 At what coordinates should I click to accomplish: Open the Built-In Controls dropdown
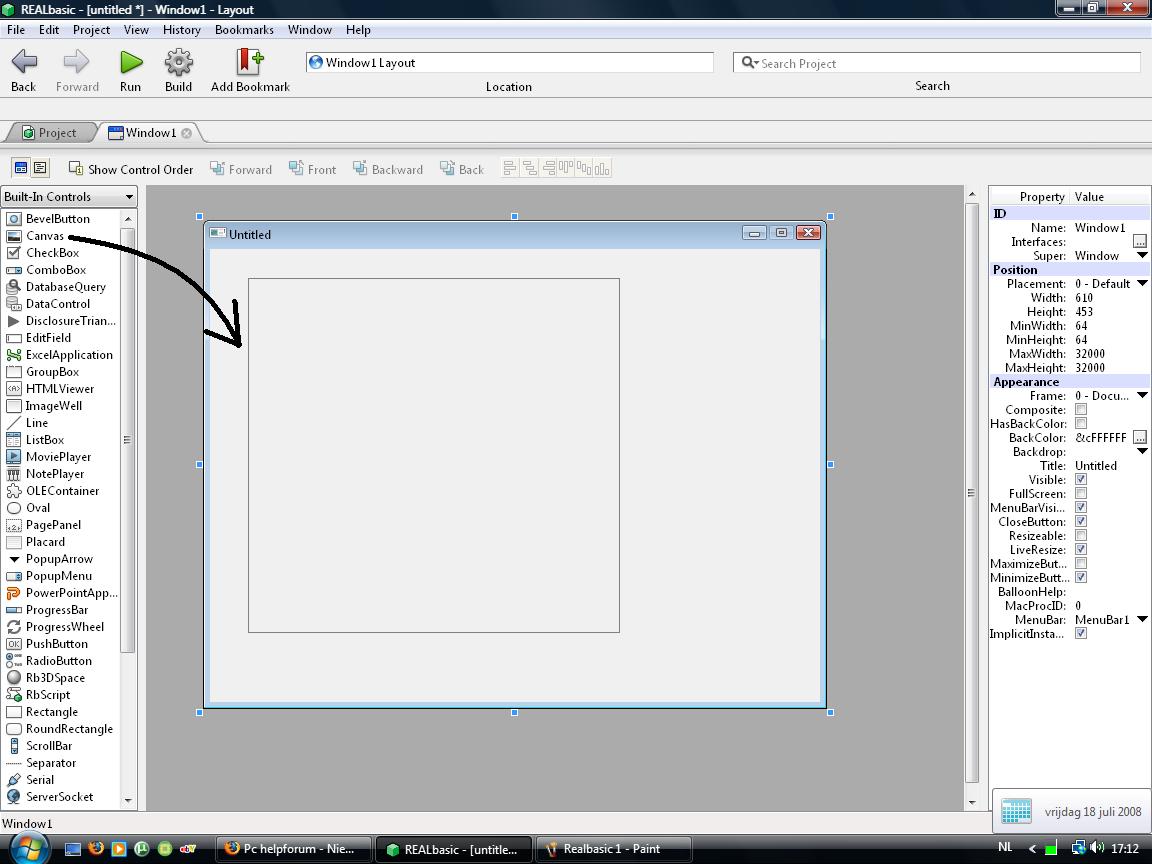[126, 196]
